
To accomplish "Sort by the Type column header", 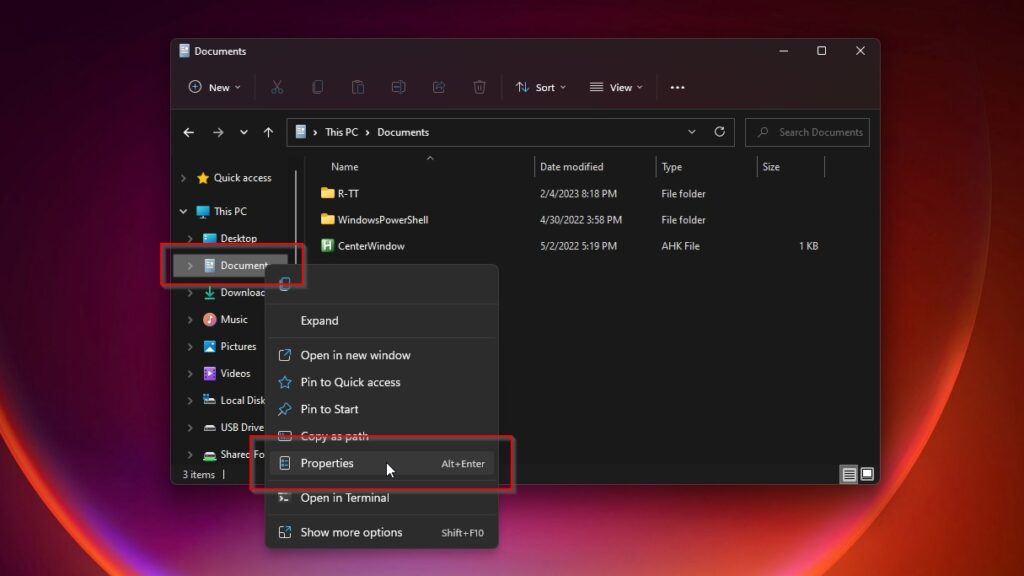I will click(671, 167).
